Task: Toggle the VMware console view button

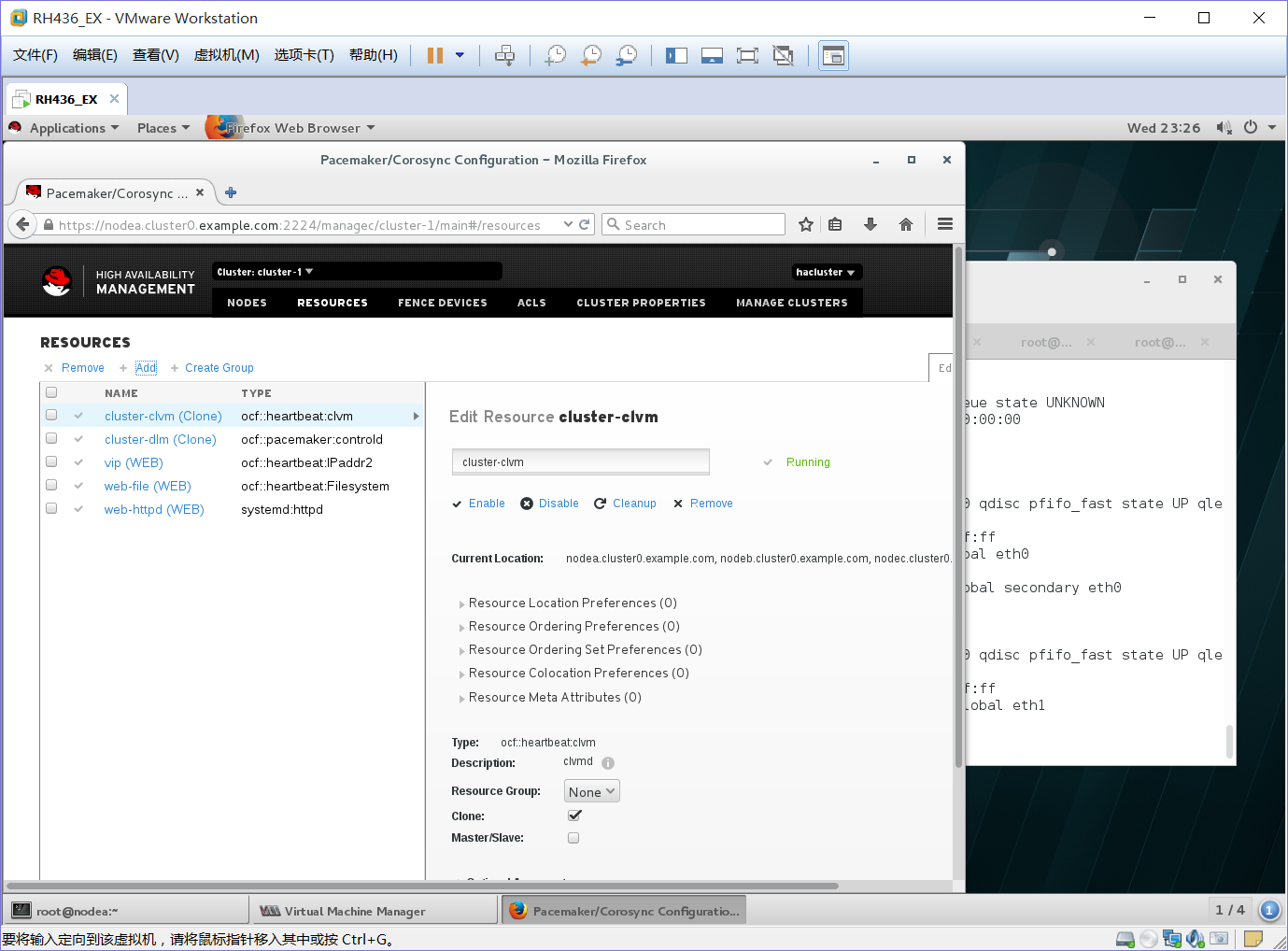Action: pyautogui.click(x=833, y=56)
